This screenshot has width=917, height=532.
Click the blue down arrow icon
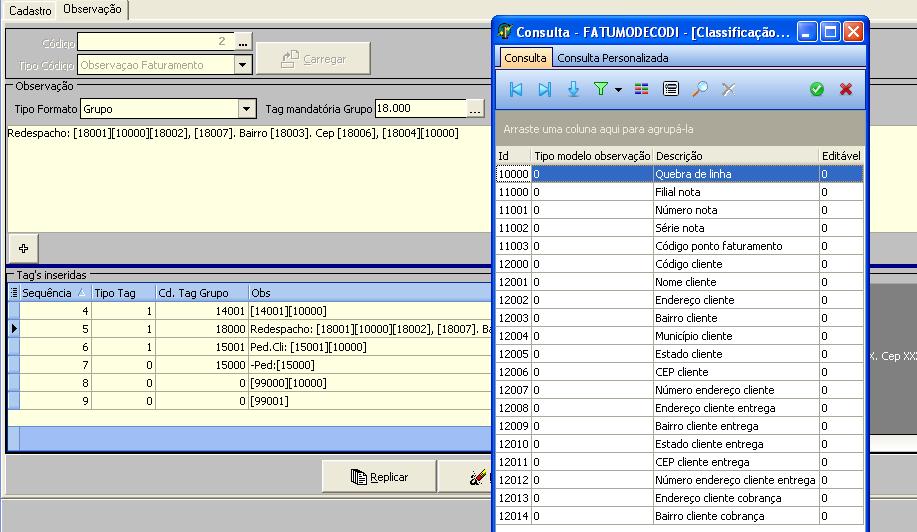573,89
